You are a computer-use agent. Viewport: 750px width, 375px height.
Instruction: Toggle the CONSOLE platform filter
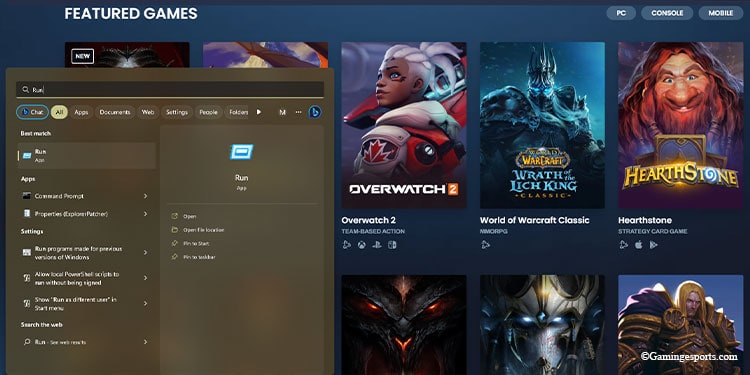click(x=667, y=13)
